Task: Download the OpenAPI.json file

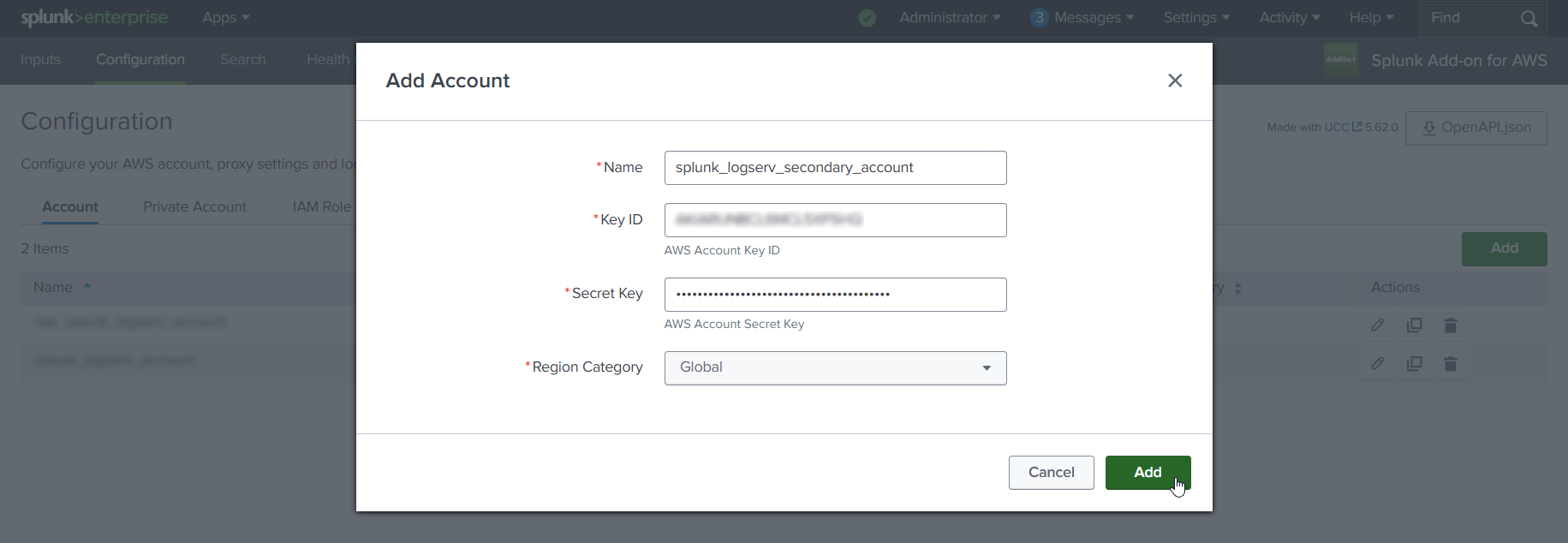Action: click(x=1476, y=128)
